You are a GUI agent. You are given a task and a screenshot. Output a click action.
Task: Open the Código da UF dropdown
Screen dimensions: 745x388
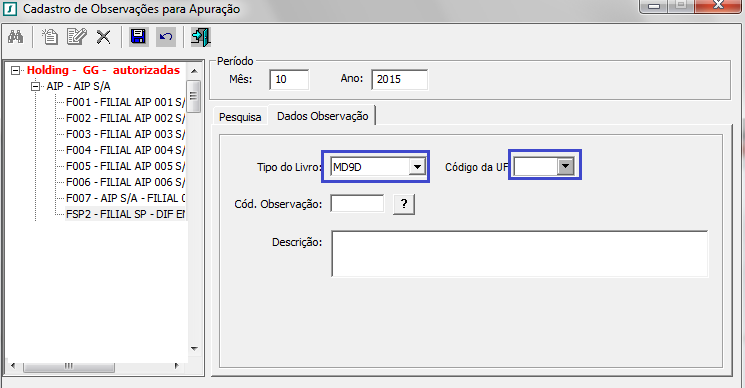coord(565,167)
